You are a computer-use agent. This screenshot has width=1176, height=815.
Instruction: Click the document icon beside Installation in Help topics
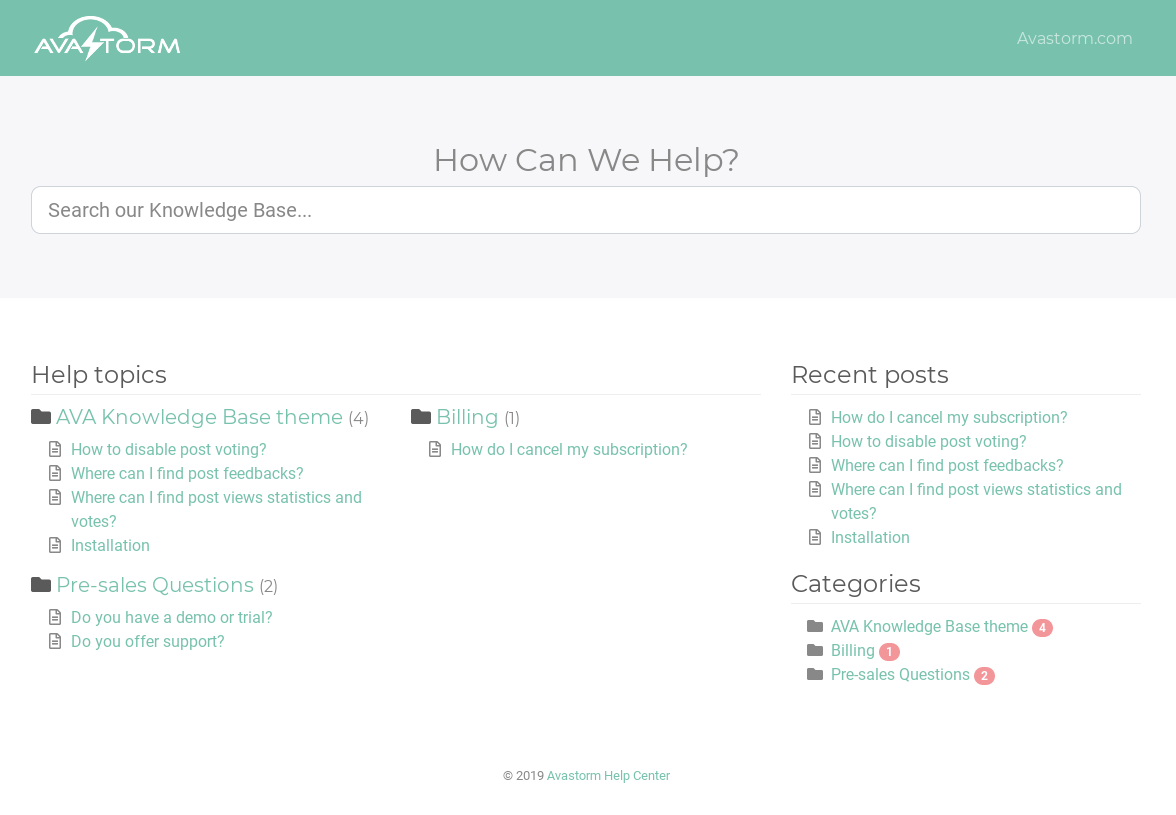[x=55, y=545]
